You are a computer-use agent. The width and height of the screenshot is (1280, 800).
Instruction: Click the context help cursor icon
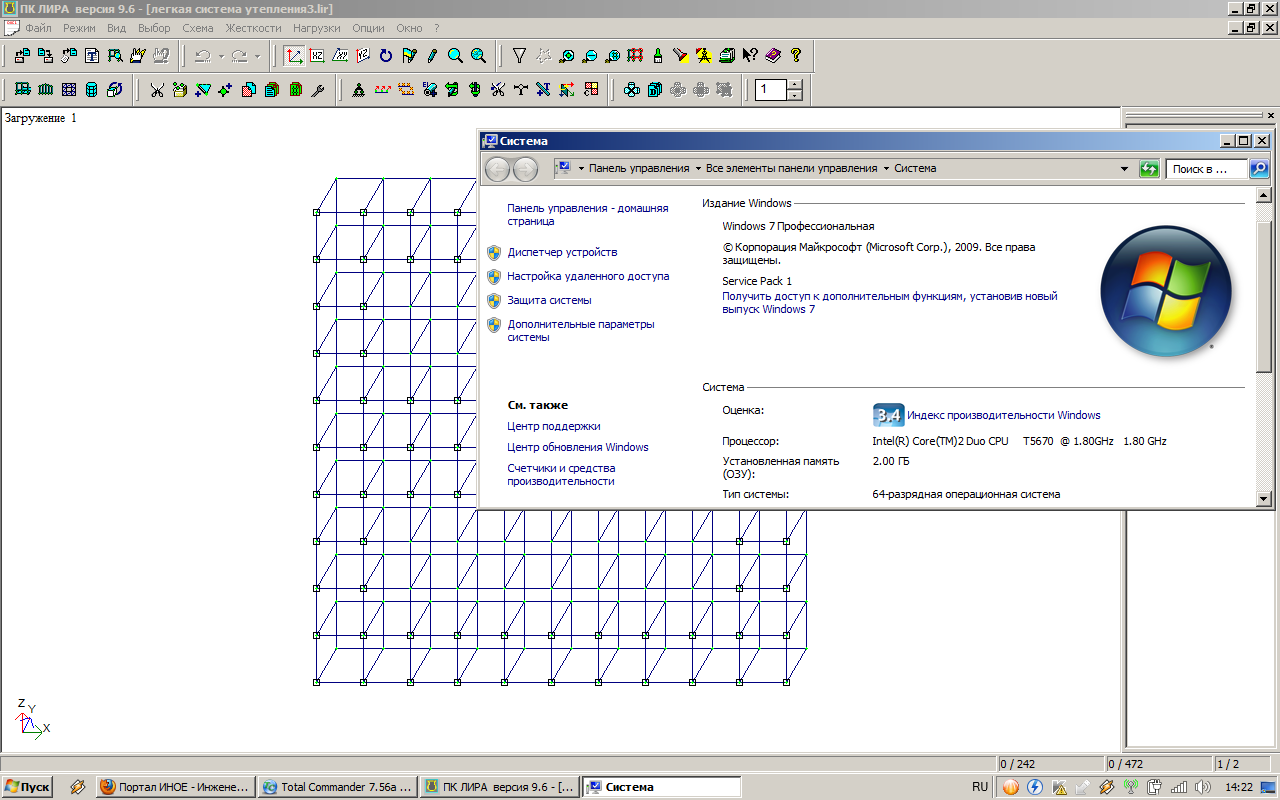click(749, 56)
